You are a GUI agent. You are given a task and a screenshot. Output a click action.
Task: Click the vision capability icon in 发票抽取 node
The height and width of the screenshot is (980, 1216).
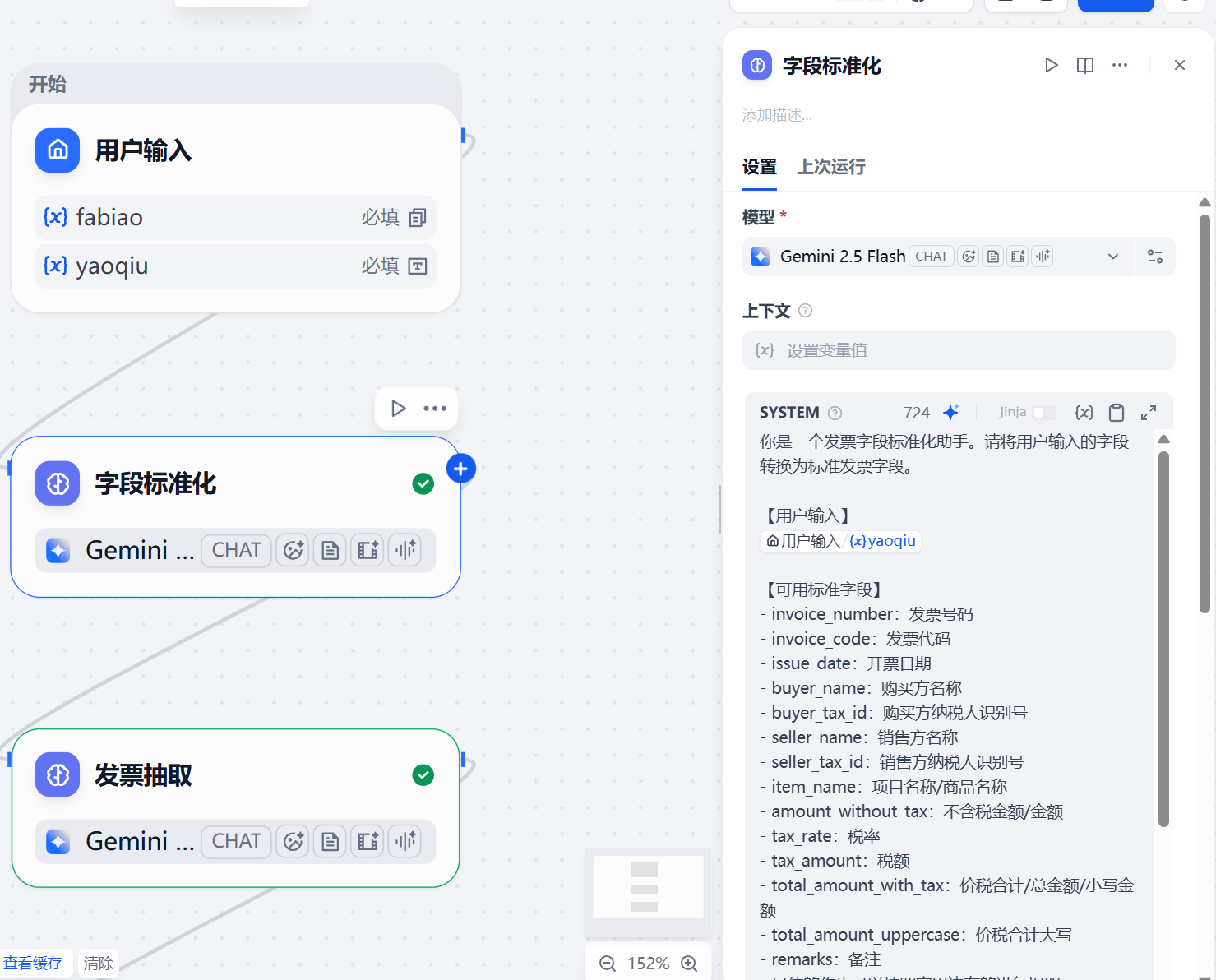294,841
